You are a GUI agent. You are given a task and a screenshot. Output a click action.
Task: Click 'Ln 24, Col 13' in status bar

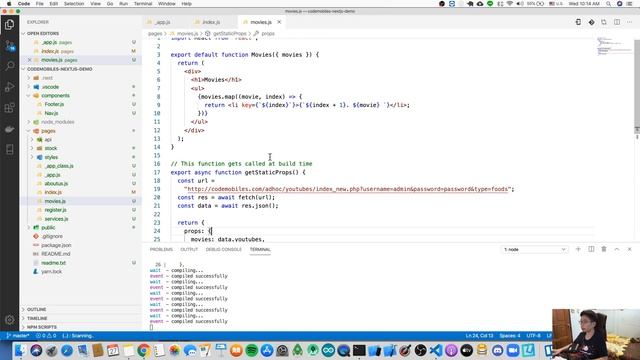point(480,336)
